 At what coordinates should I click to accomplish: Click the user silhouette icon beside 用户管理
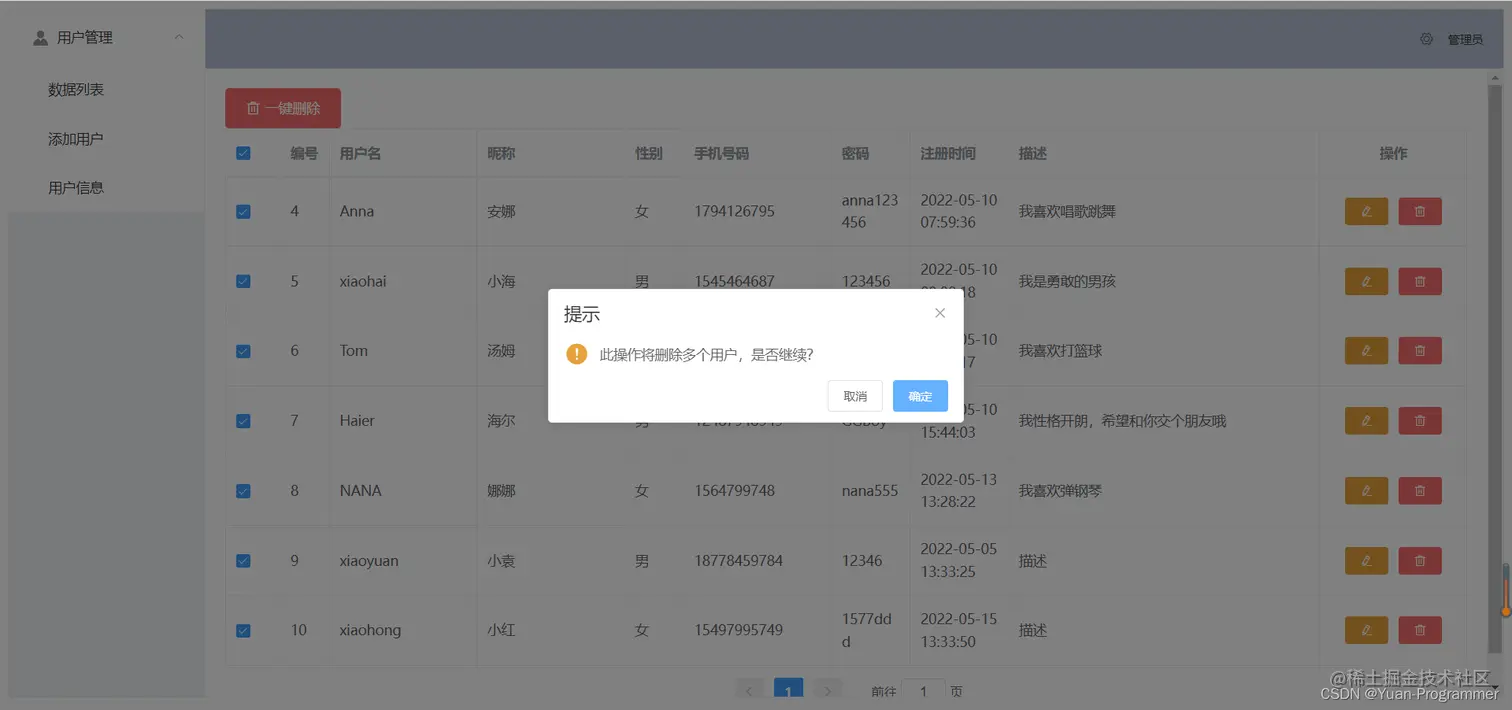coord(38,37)
